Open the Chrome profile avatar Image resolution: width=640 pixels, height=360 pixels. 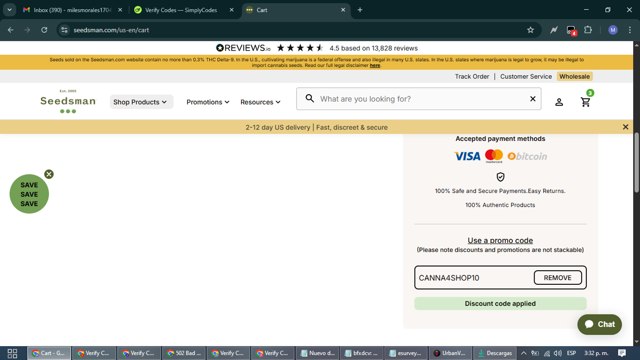[x=613, y=30]
